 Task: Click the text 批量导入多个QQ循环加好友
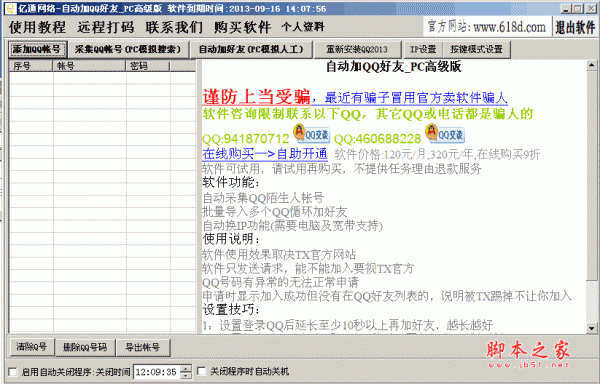point(275,212)
